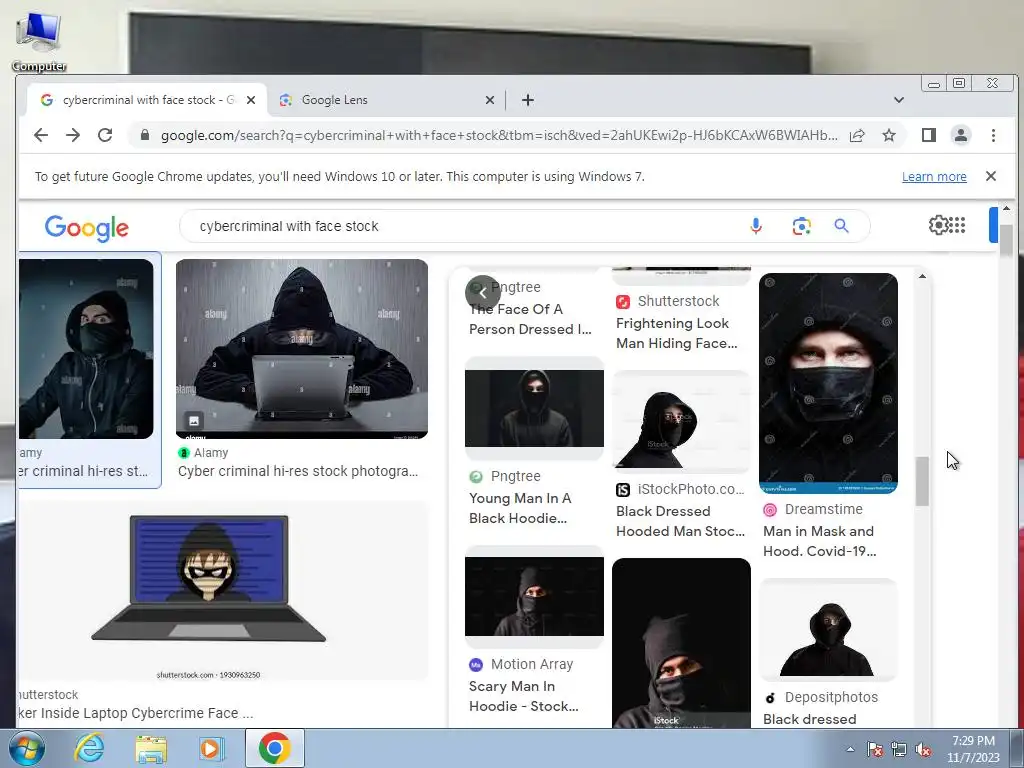Open the Action Center flag icon
This screenshot has height=768, width=1024.
point(874,750)
